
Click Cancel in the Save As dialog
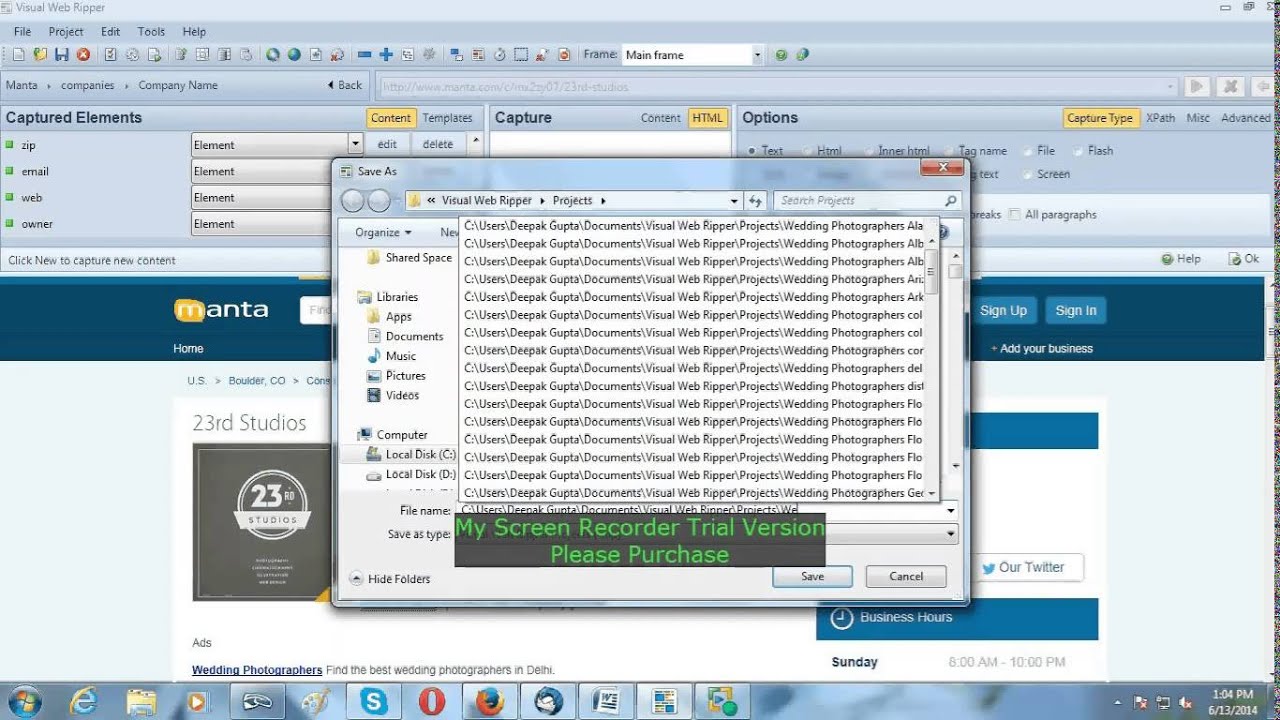(x=906, y=576)
